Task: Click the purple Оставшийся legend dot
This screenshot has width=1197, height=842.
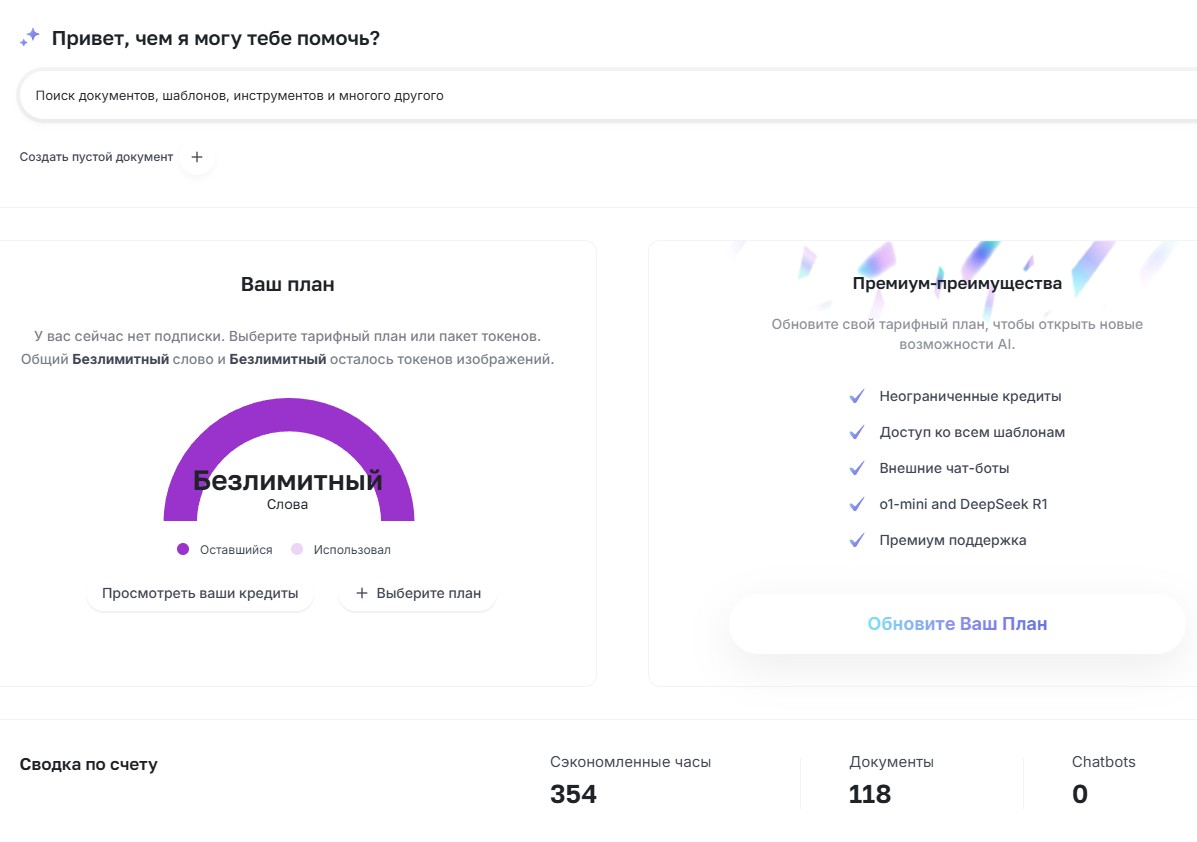Action: pyautogui.click(x=183, y=550)
